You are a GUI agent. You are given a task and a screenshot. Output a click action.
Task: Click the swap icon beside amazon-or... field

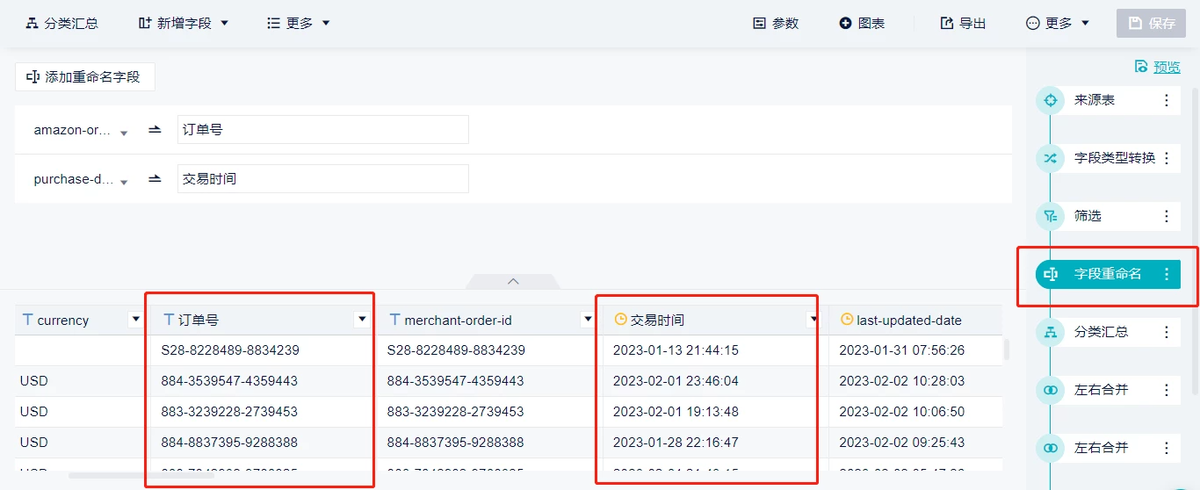click(155, 130)
